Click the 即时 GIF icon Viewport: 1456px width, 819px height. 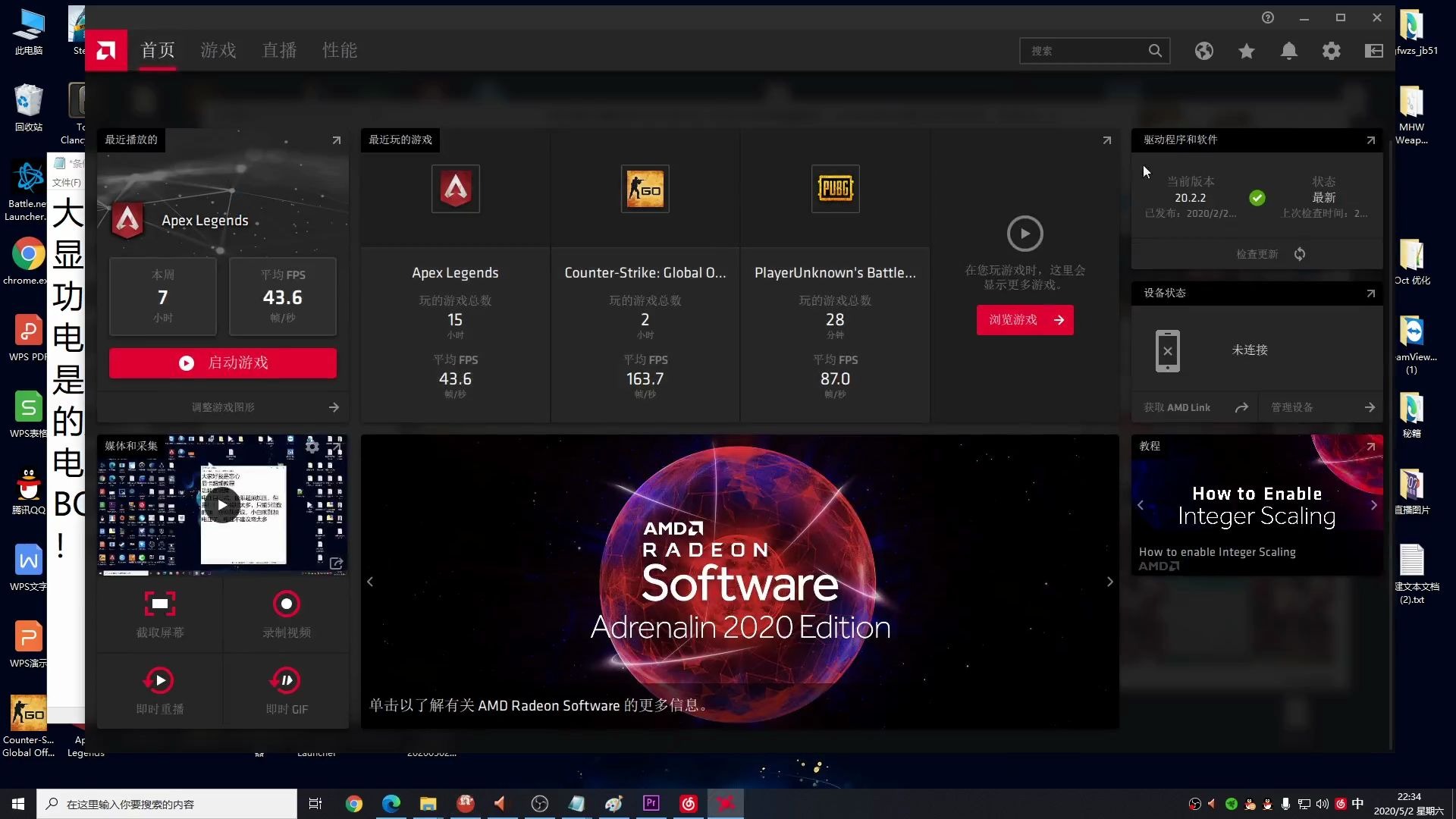pyautogui.click(x=287, y=680)
